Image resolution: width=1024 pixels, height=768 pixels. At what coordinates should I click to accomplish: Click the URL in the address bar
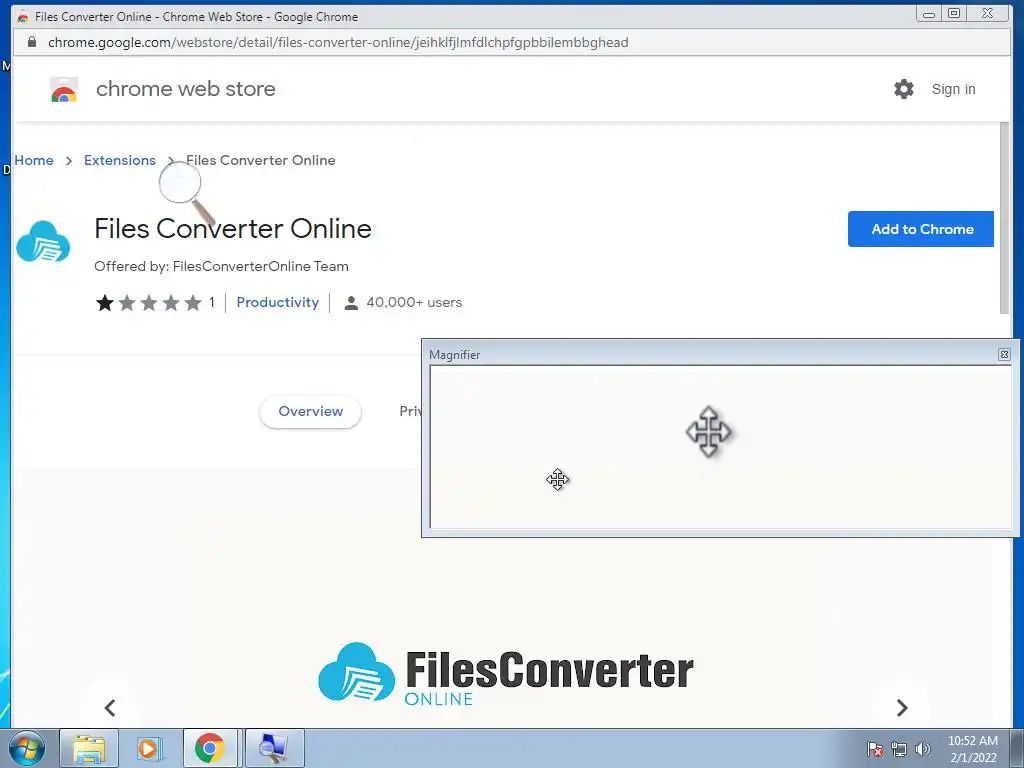coord(338,42)
